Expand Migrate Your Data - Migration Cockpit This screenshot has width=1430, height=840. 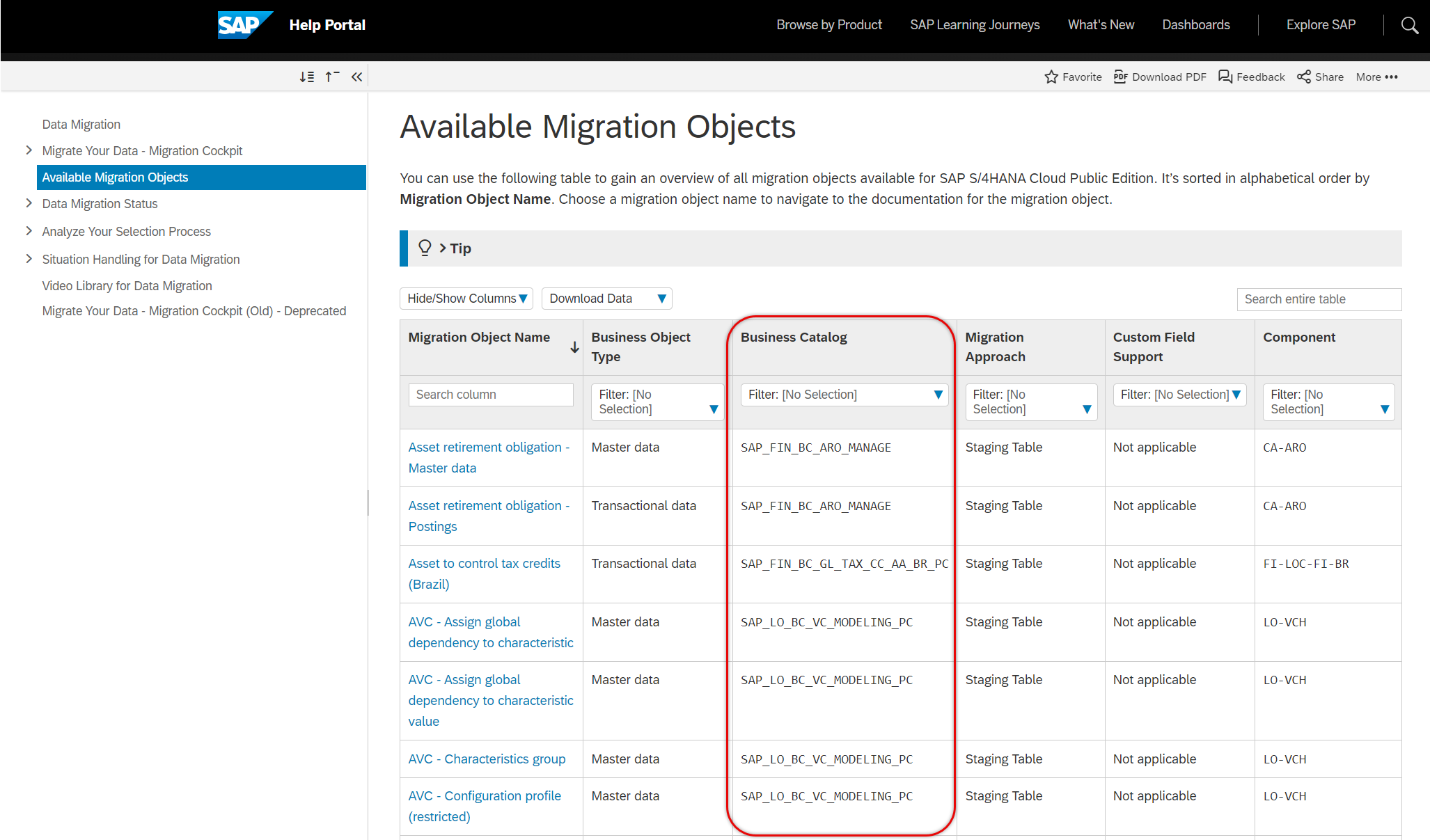(x=29, y=150)
